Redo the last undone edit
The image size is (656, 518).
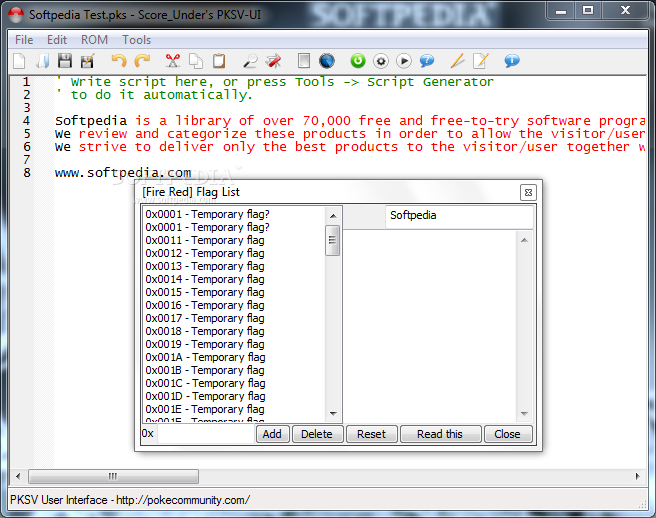pos(142,61)
